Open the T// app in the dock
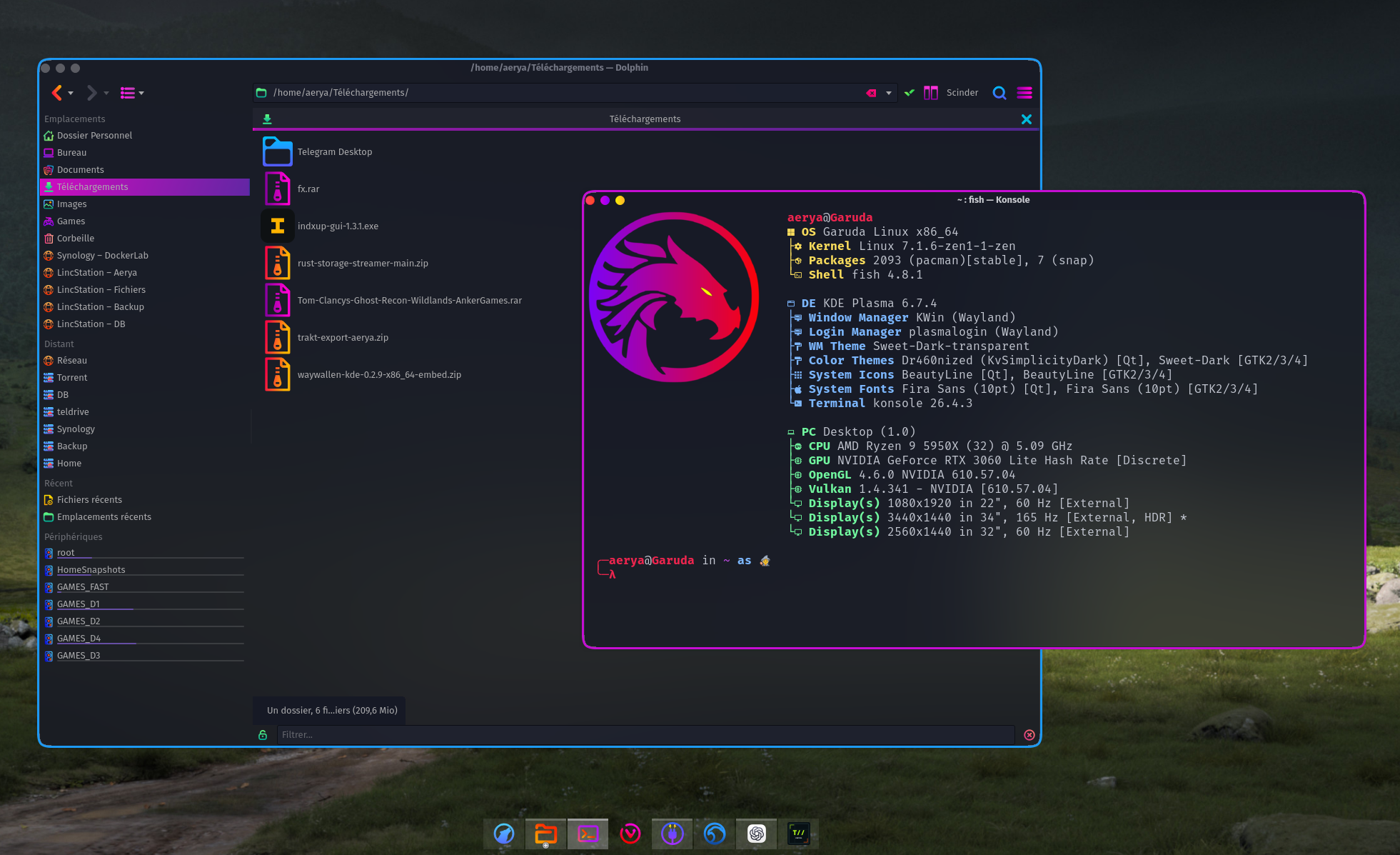This screenshot has height=855, width=1400. click(x=798, y=834)
